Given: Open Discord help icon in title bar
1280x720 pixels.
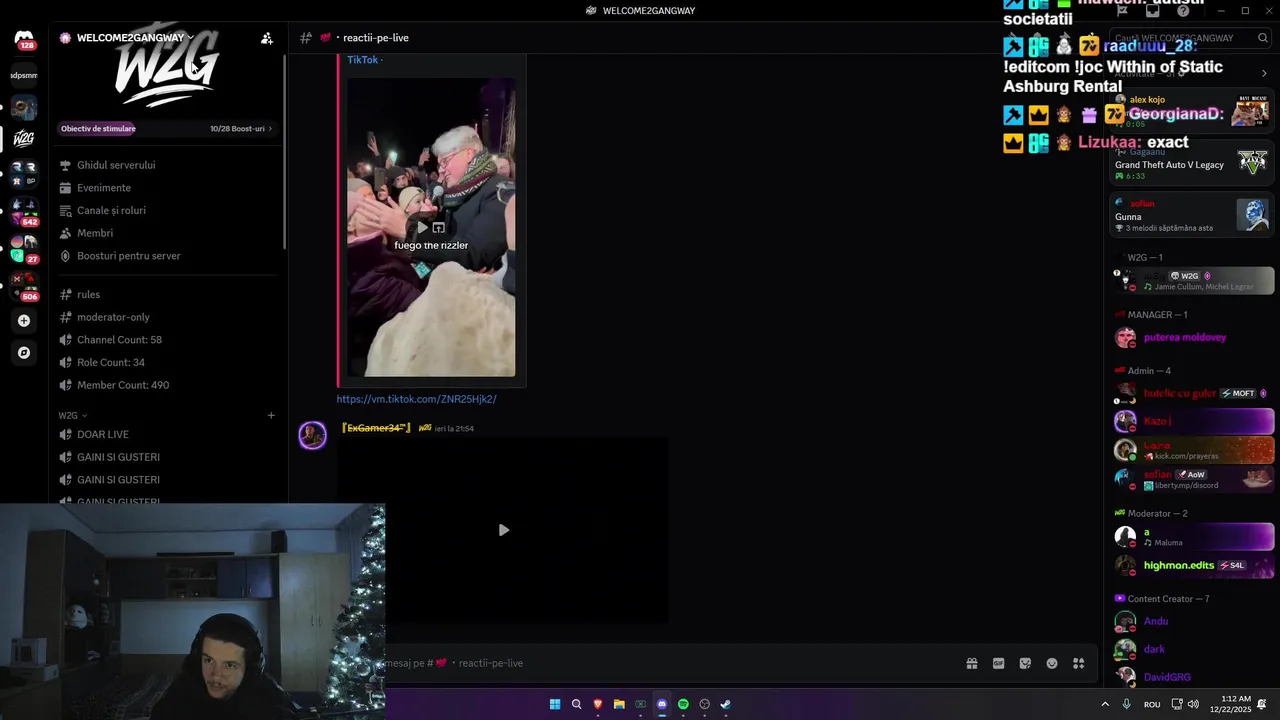Looking at the screenshot, I should (x=1183, y=11).
